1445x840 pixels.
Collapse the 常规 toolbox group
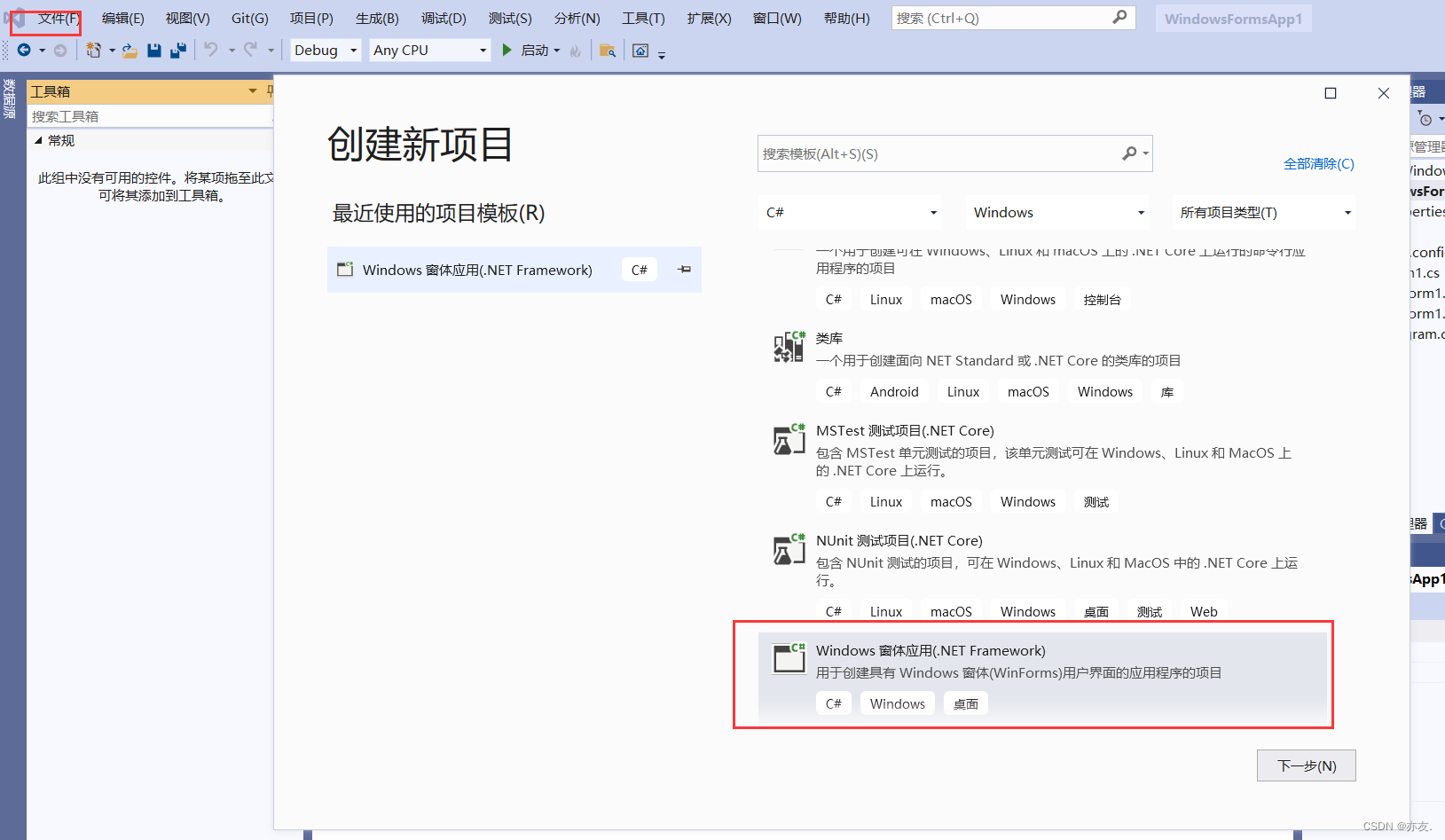point(38,140)
